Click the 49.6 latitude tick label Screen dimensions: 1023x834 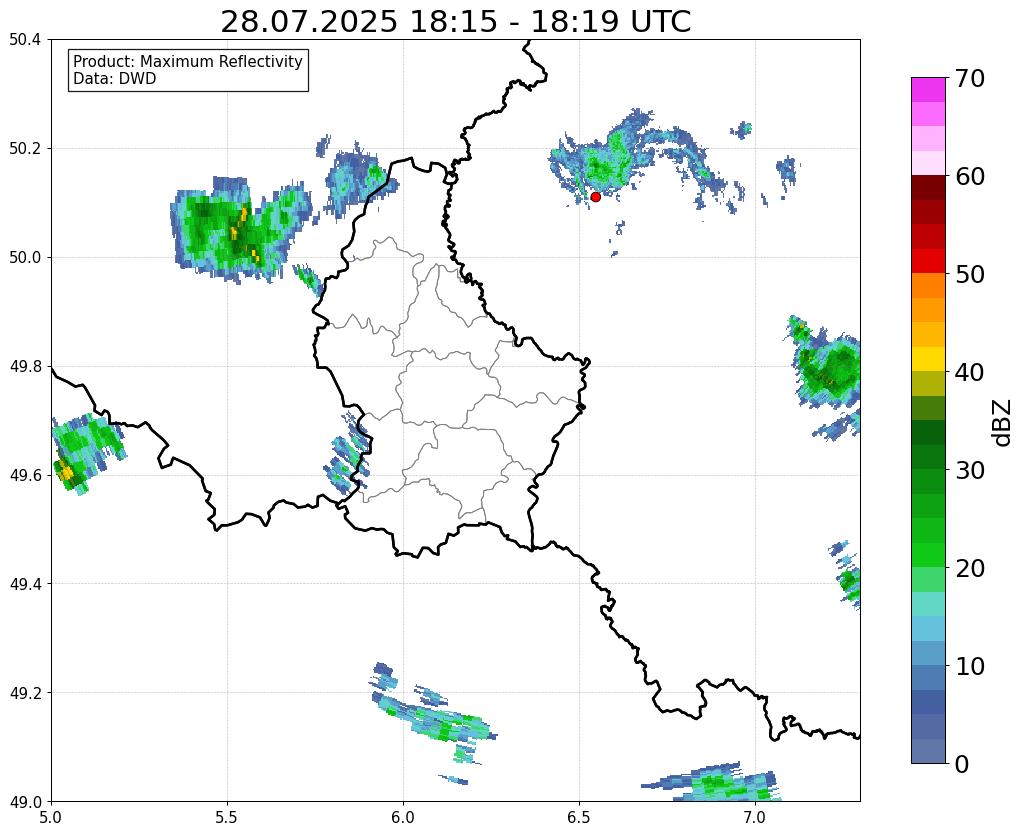(x=25, y=475)
